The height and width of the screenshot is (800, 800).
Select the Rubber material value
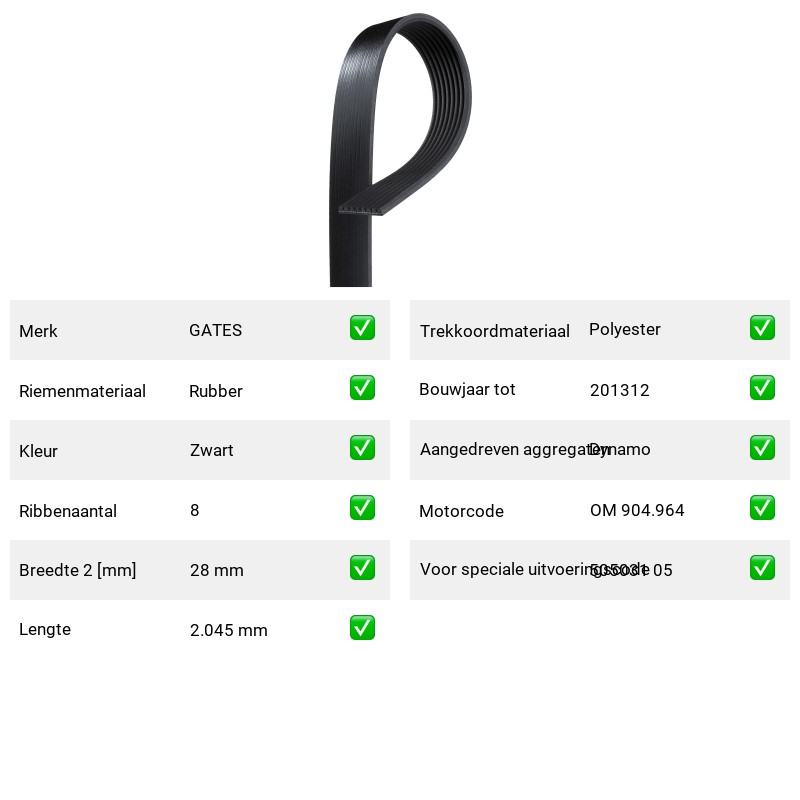(215, 391)
